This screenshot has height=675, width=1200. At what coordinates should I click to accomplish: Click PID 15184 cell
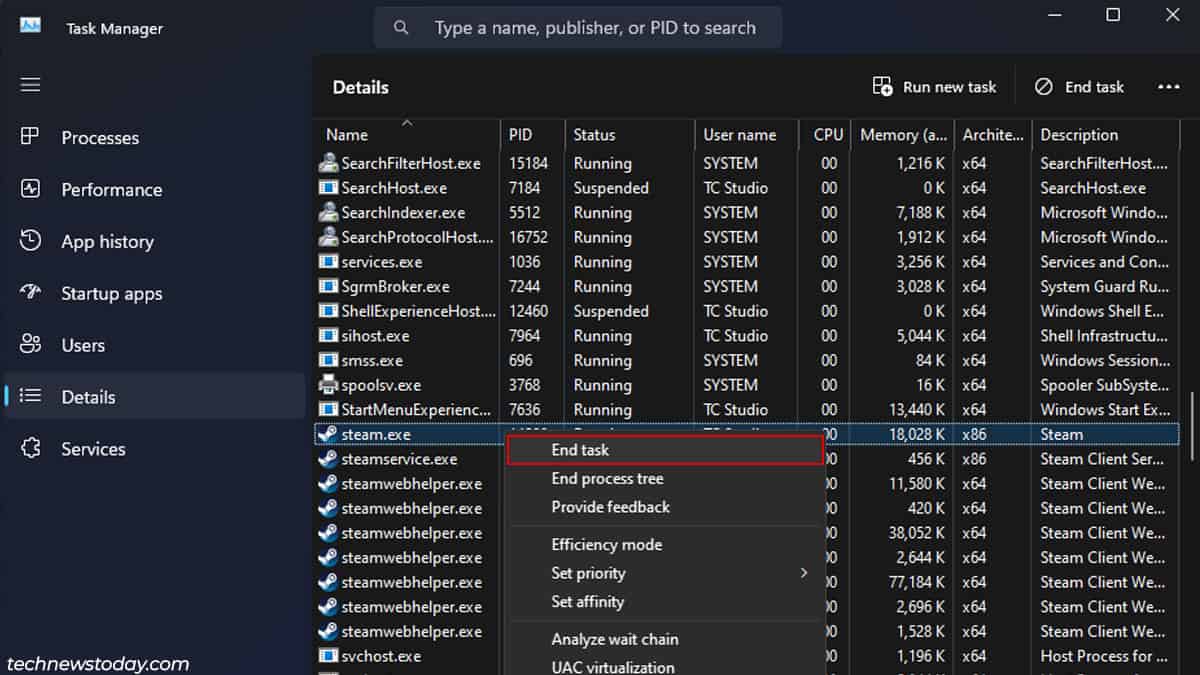[x=528, y=163]
